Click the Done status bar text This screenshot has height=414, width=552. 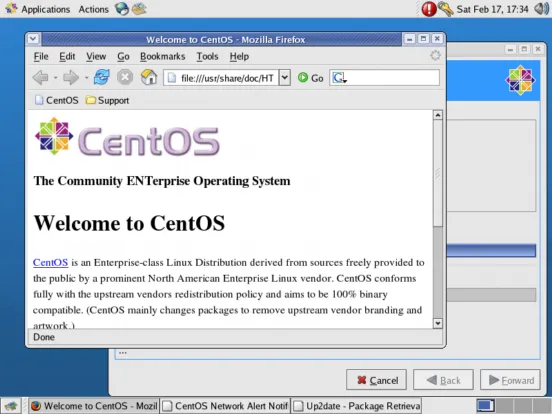pyautogui.click(x=44, y=337)
